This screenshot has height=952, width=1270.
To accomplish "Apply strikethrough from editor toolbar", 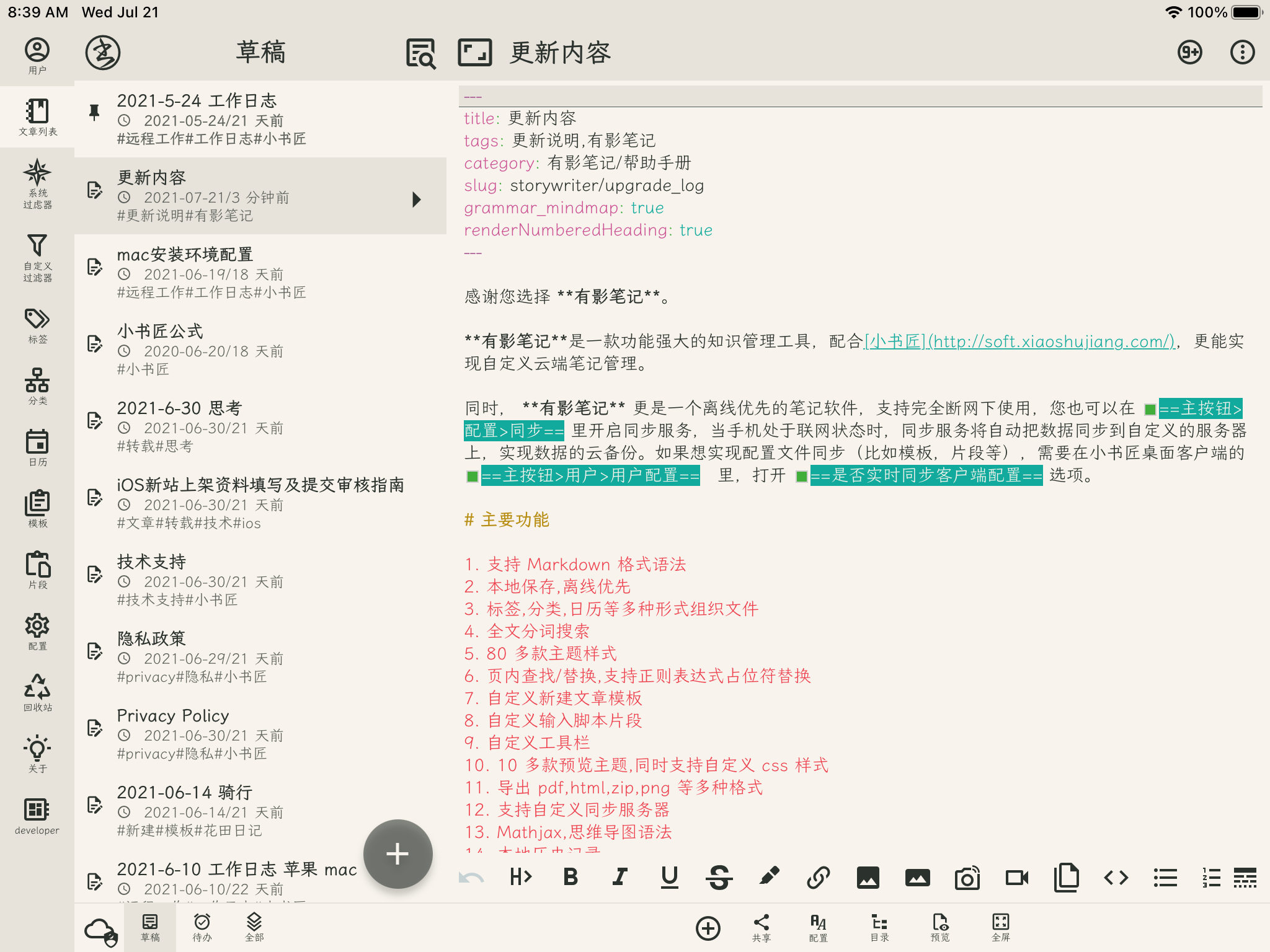I will (719, 877).
